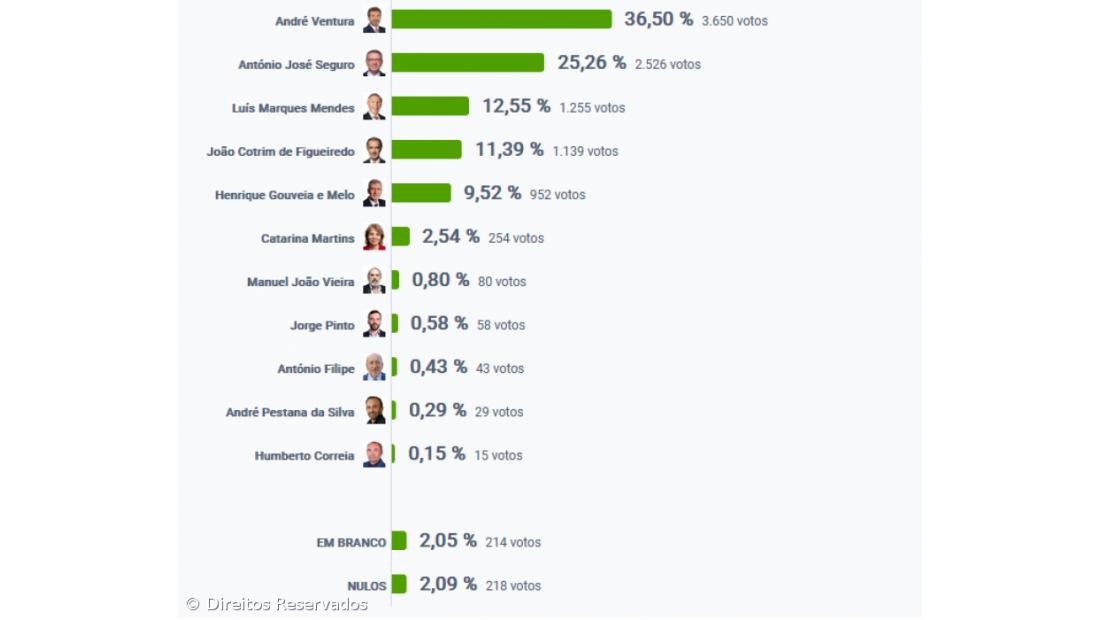Select the portrait next to Humberto Correia
This screenshot has width=1100, height=620.
pyautogui.click(x=374, y=455)
